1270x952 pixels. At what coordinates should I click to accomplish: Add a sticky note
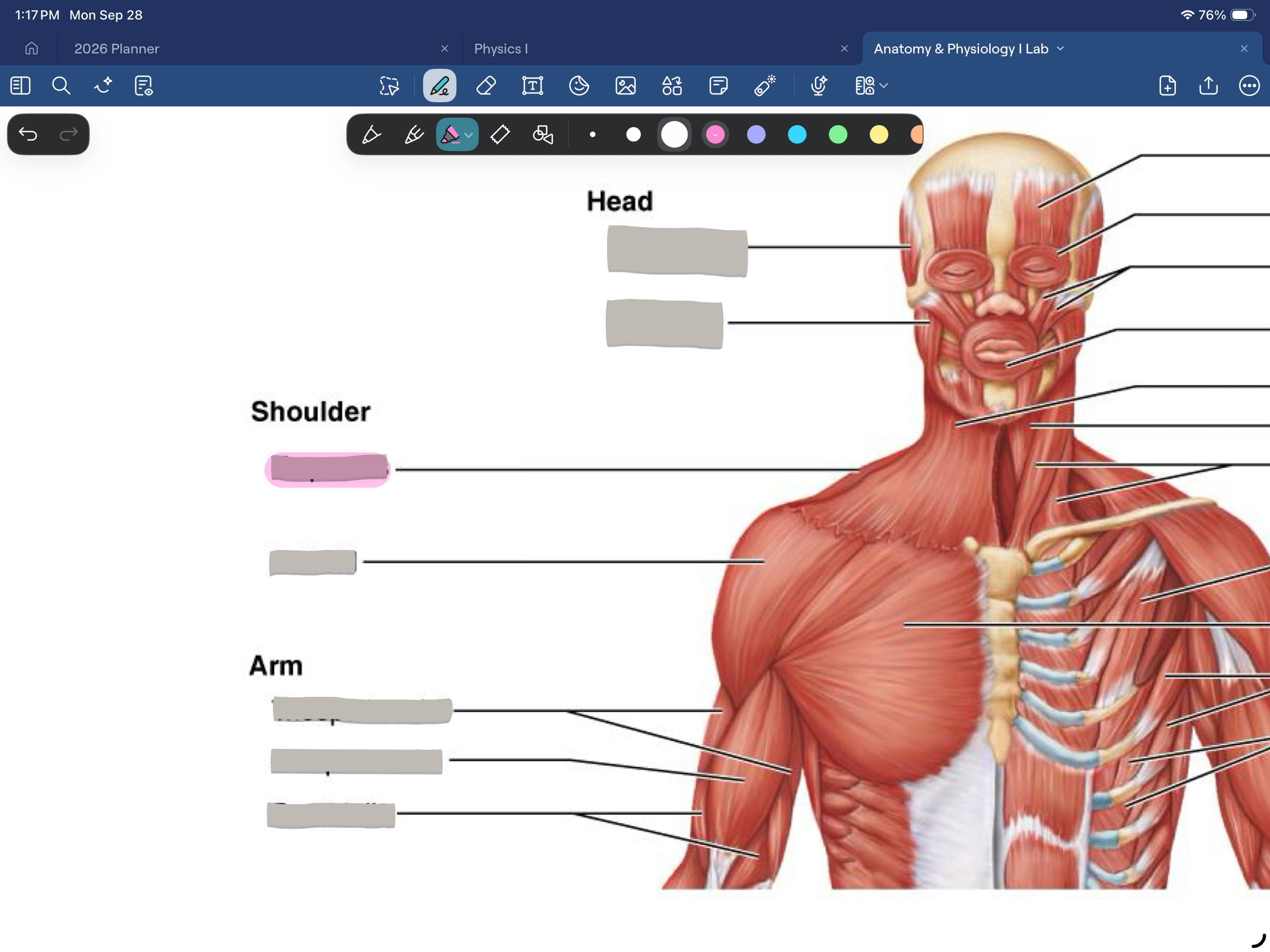718,86
